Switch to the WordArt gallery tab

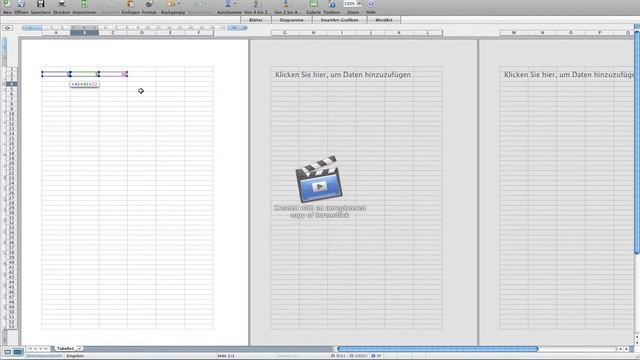[384, 20]
